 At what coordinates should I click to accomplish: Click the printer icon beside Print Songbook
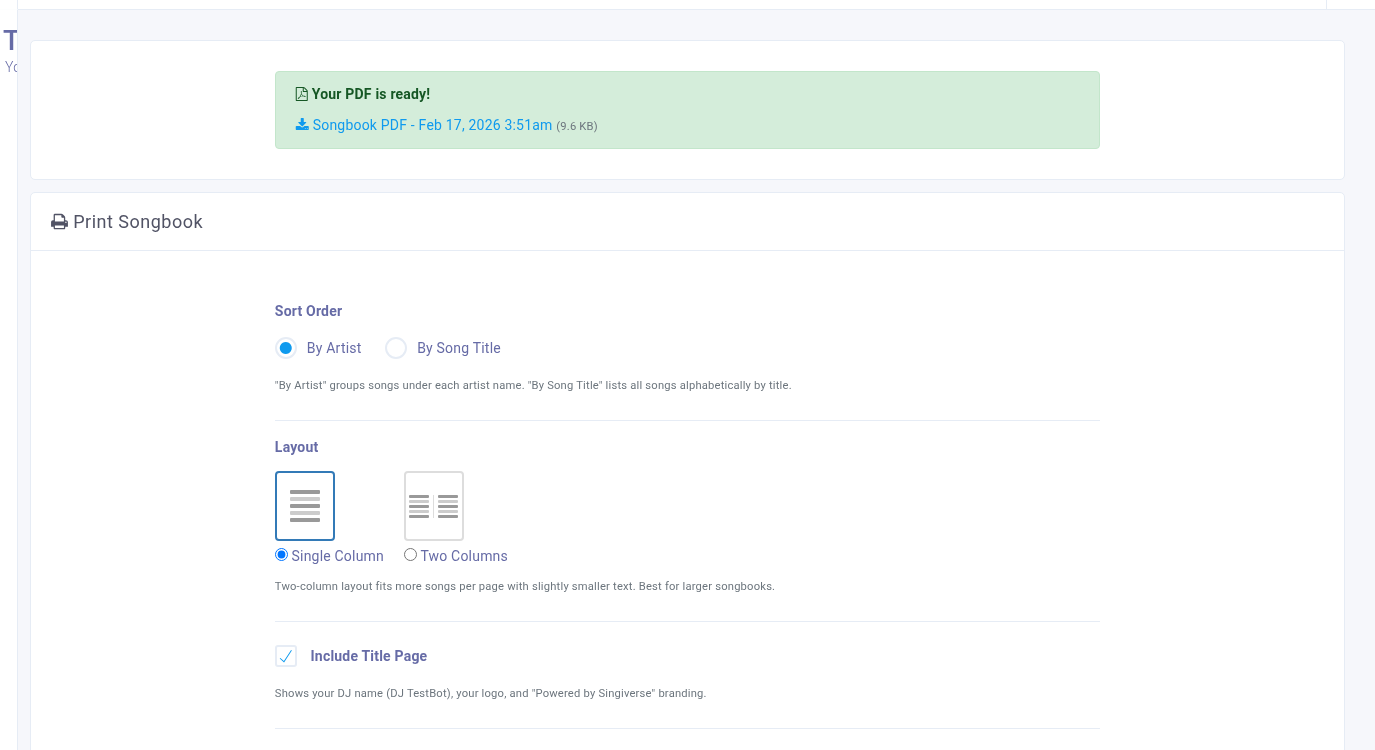[60, 222]
